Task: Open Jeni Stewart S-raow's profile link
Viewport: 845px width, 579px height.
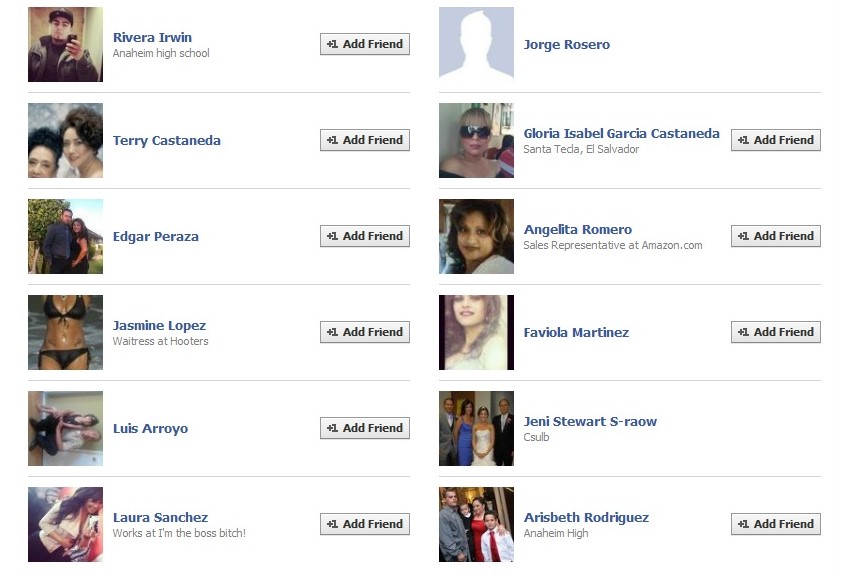Action: pos(590,422)
